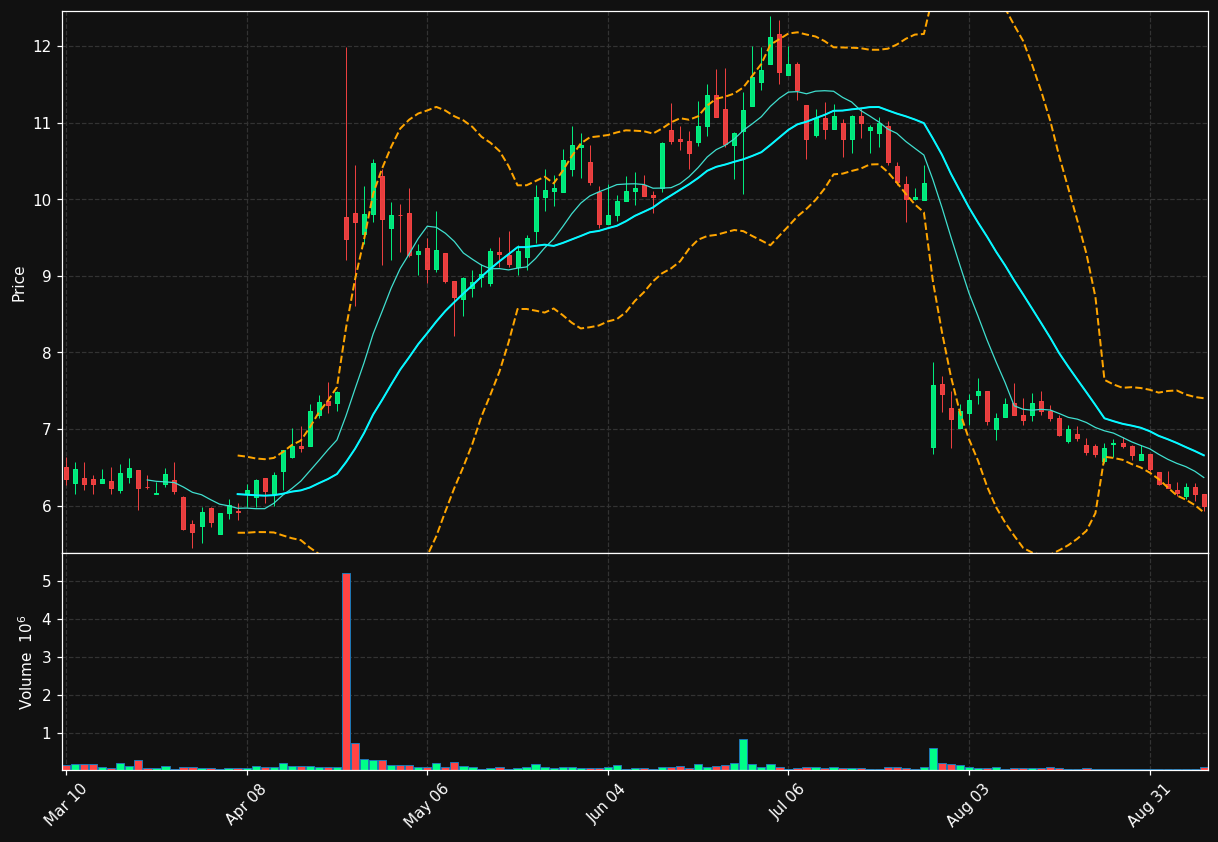Click the red candle with wick reaching 12
The width and height of the screenshot is (1218, 842).
pyautogui.click(x=346, y=228)
